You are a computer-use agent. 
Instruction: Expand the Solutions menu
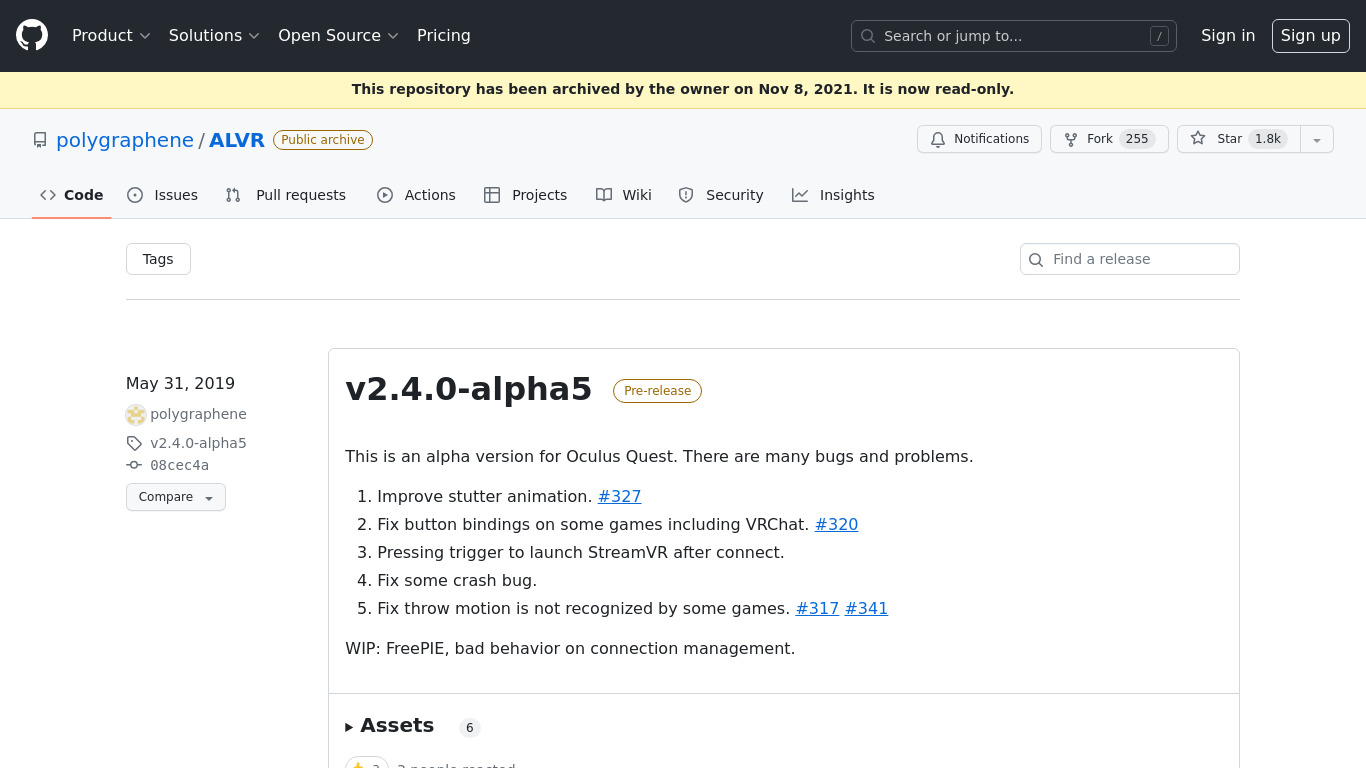click(x=214, y=35)
